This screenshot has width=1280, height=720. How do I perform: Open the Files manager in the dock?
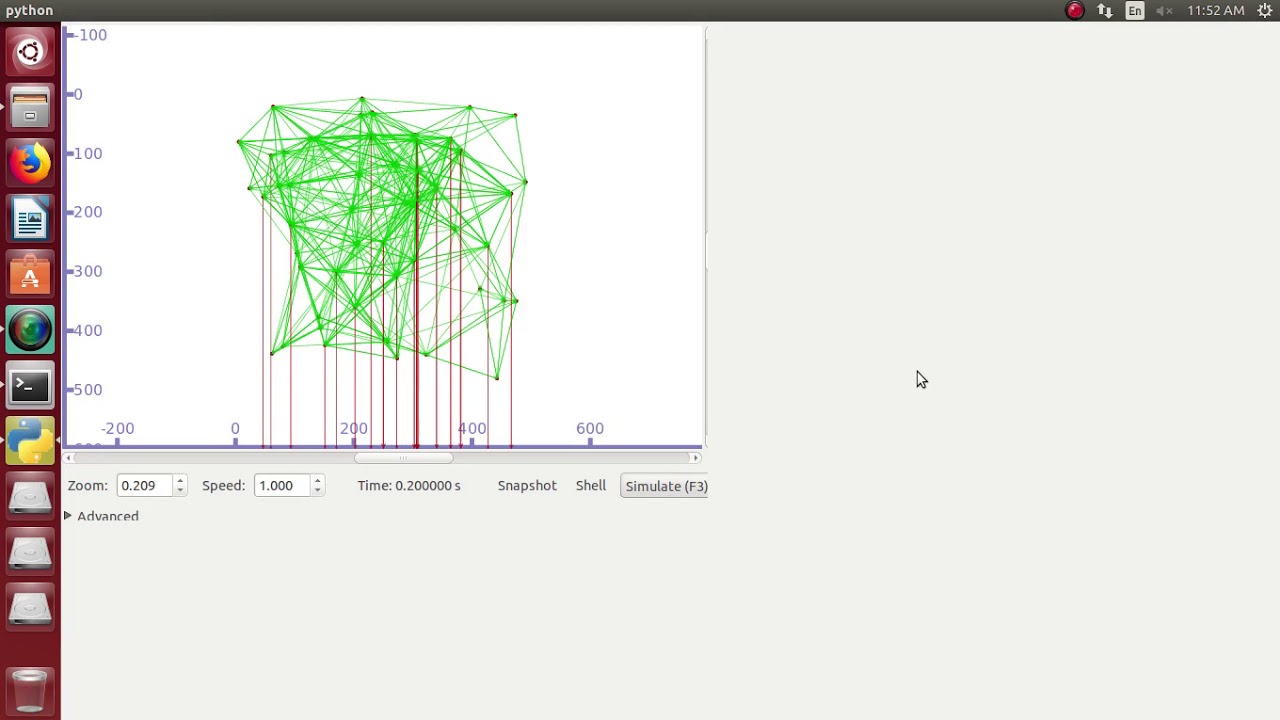(30, 107)
